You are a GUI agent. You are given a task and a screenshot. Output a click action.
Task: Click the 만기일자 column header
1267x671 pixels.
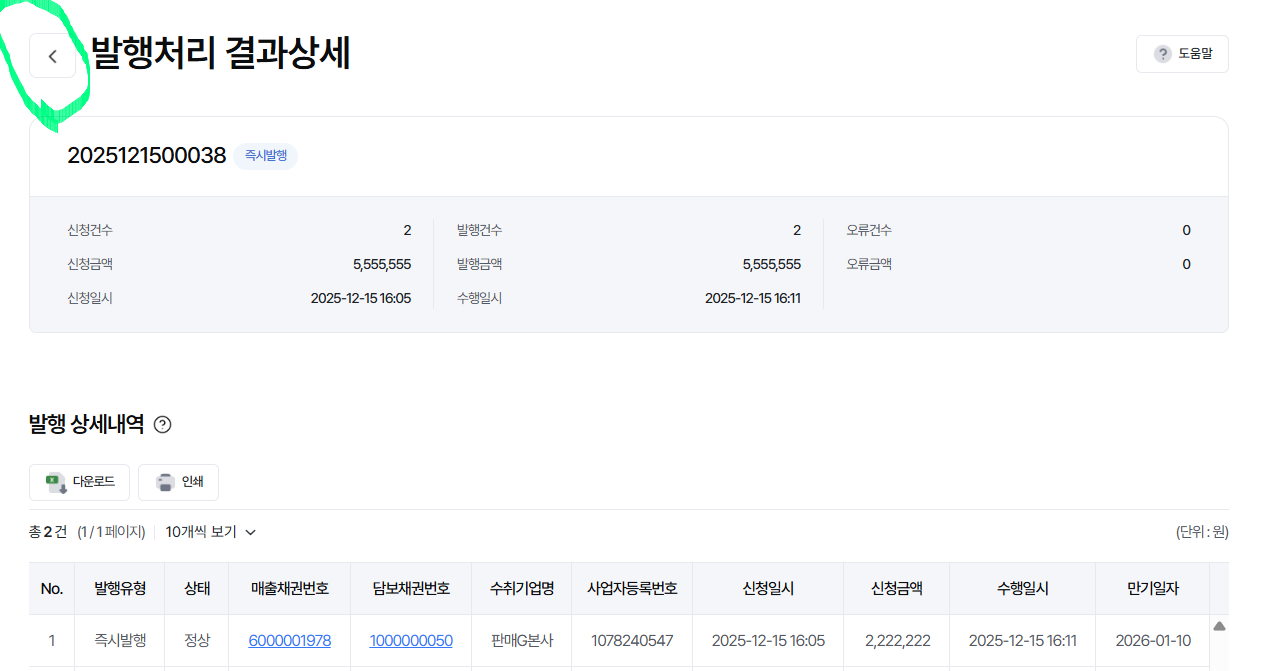pyautogui.click(x=1153, y=589)
